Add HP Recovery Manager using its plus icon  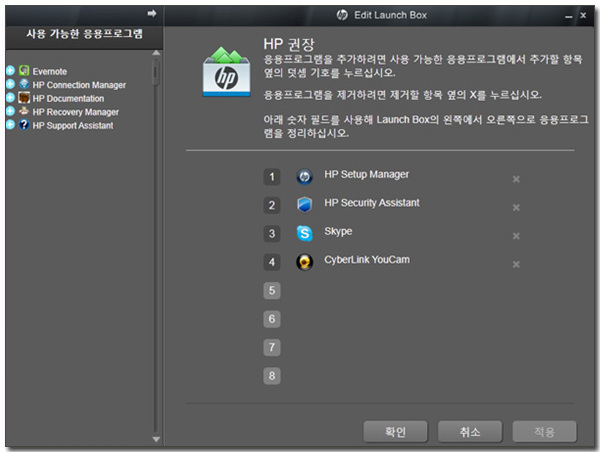point(10,111)
